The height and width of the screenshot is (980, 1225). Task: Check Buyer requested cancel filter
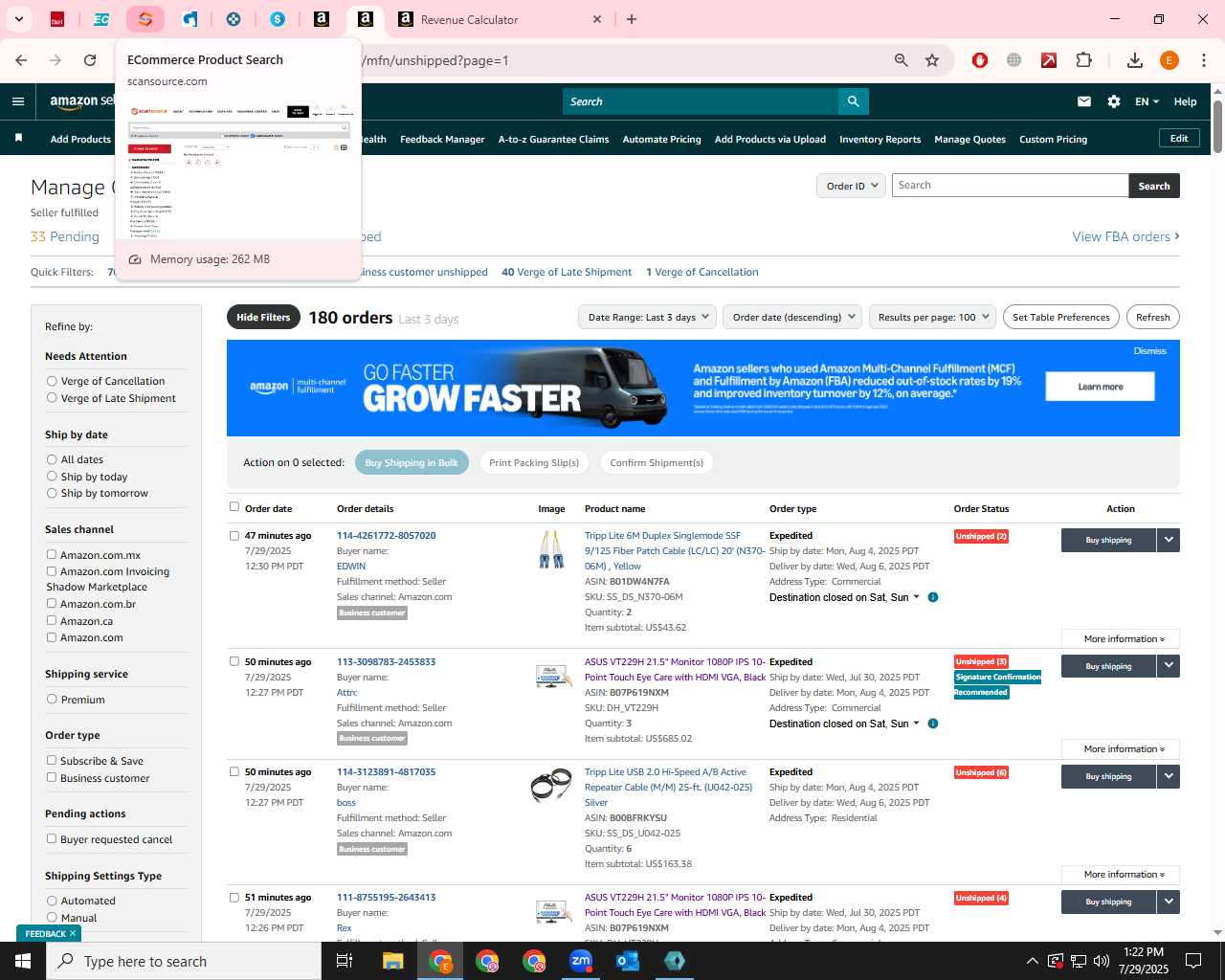pos(52,838)
